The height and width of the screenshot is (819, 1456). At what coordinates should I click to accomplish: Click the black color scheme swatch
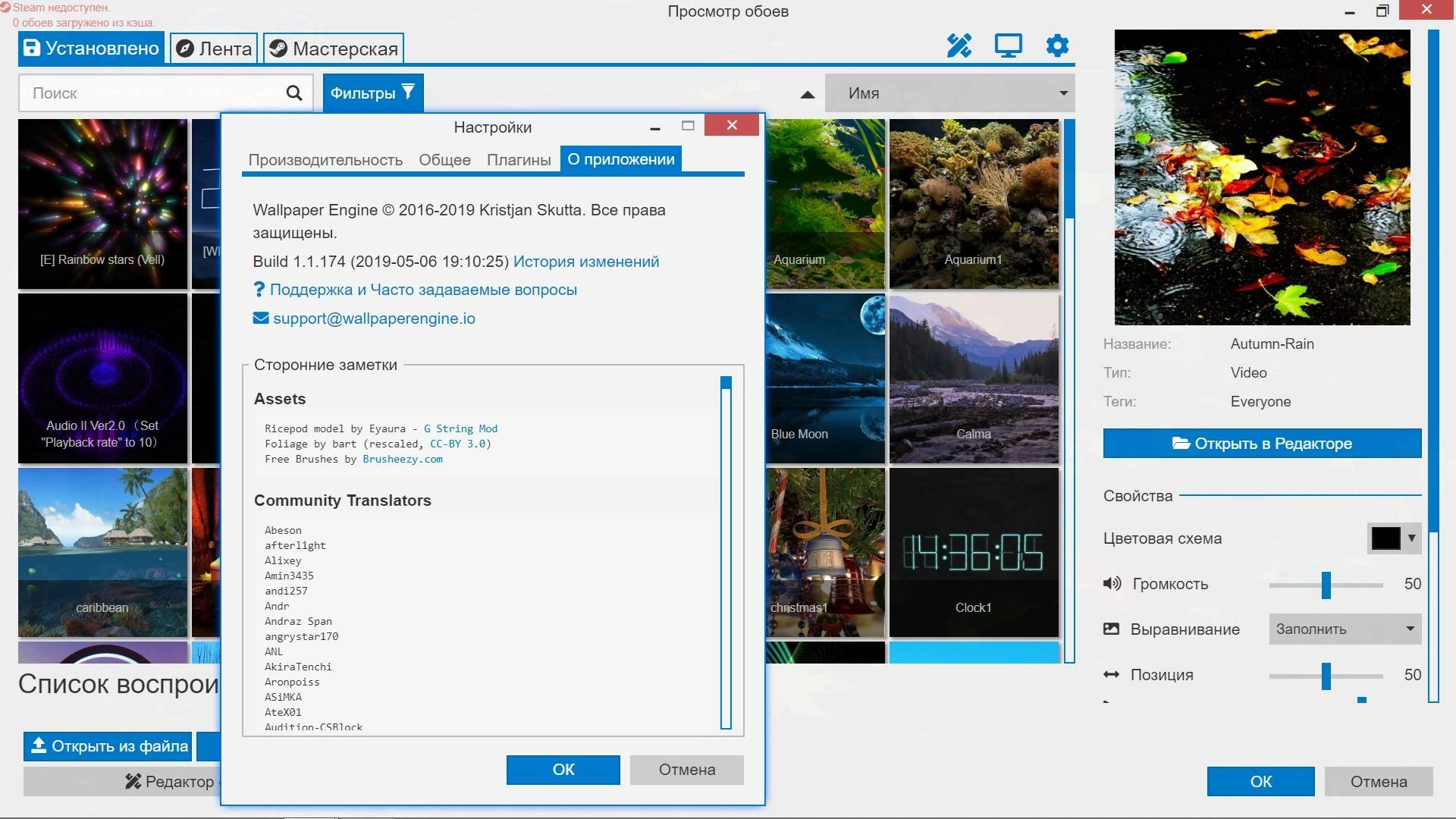point(1385,538)
